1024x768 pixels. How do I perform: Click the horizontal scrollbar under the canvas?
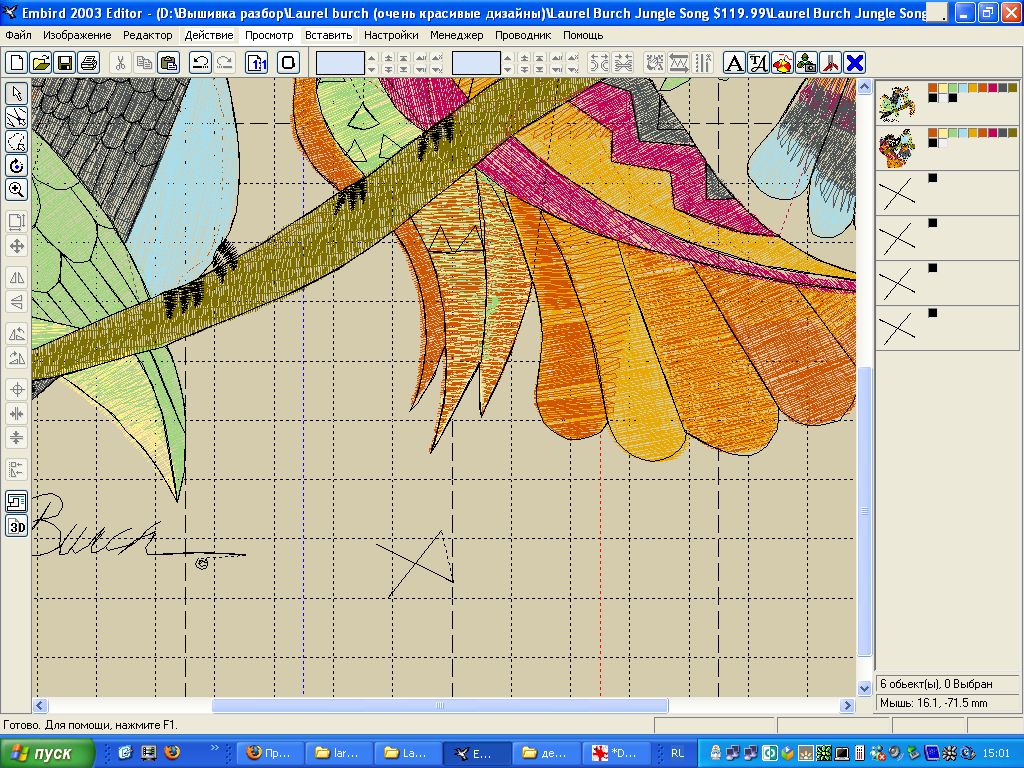click(x=440, y=705)
